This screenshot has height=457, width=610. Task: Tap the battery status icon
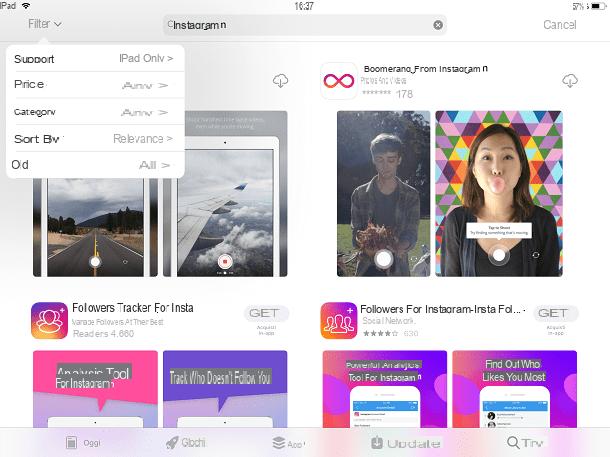(598, 6)
